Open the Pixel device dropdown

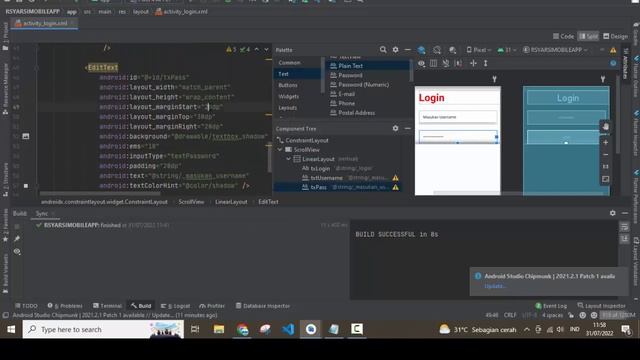478,50
